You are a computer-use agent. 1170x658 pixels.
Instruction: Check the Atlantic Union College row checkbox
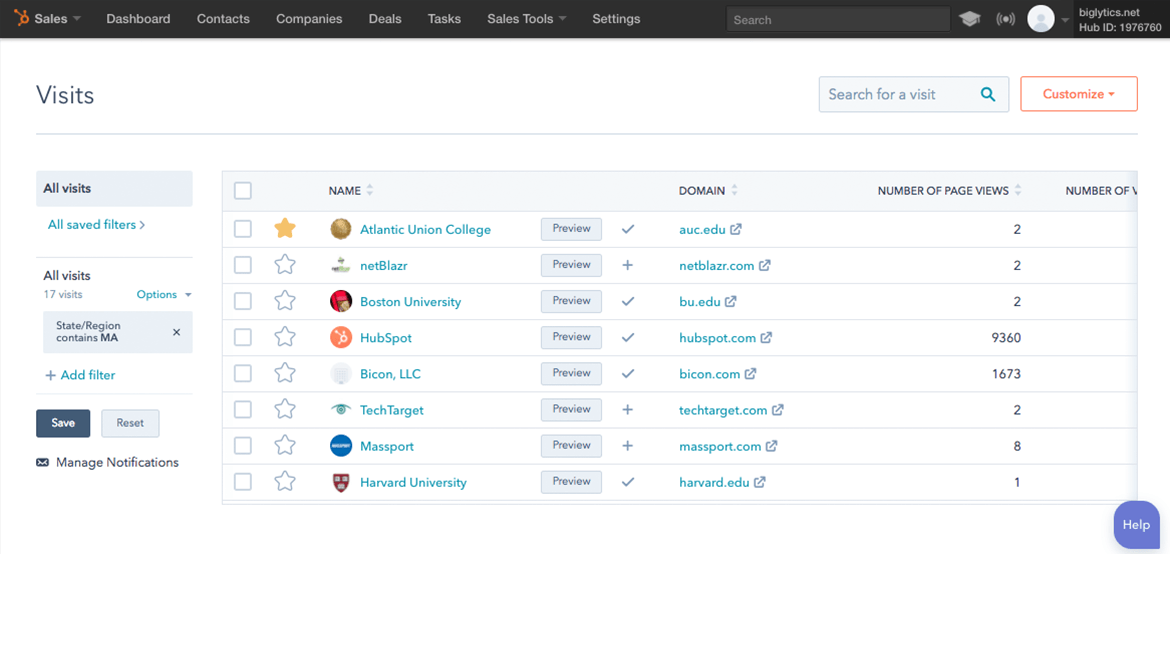[x=243, y=228]
